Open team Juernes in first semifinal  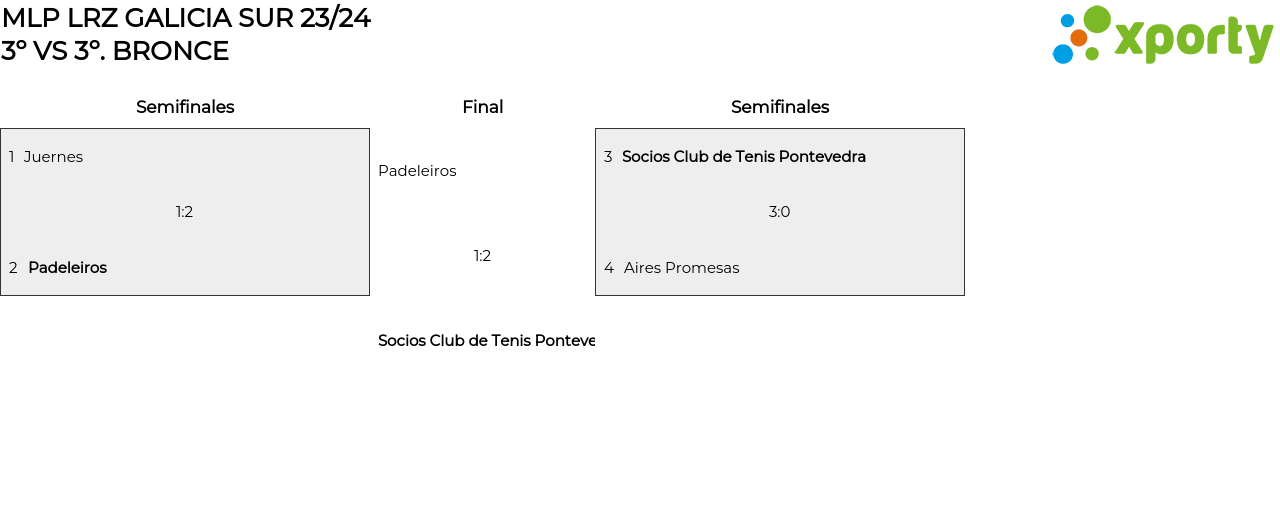(x=53, y=157)
